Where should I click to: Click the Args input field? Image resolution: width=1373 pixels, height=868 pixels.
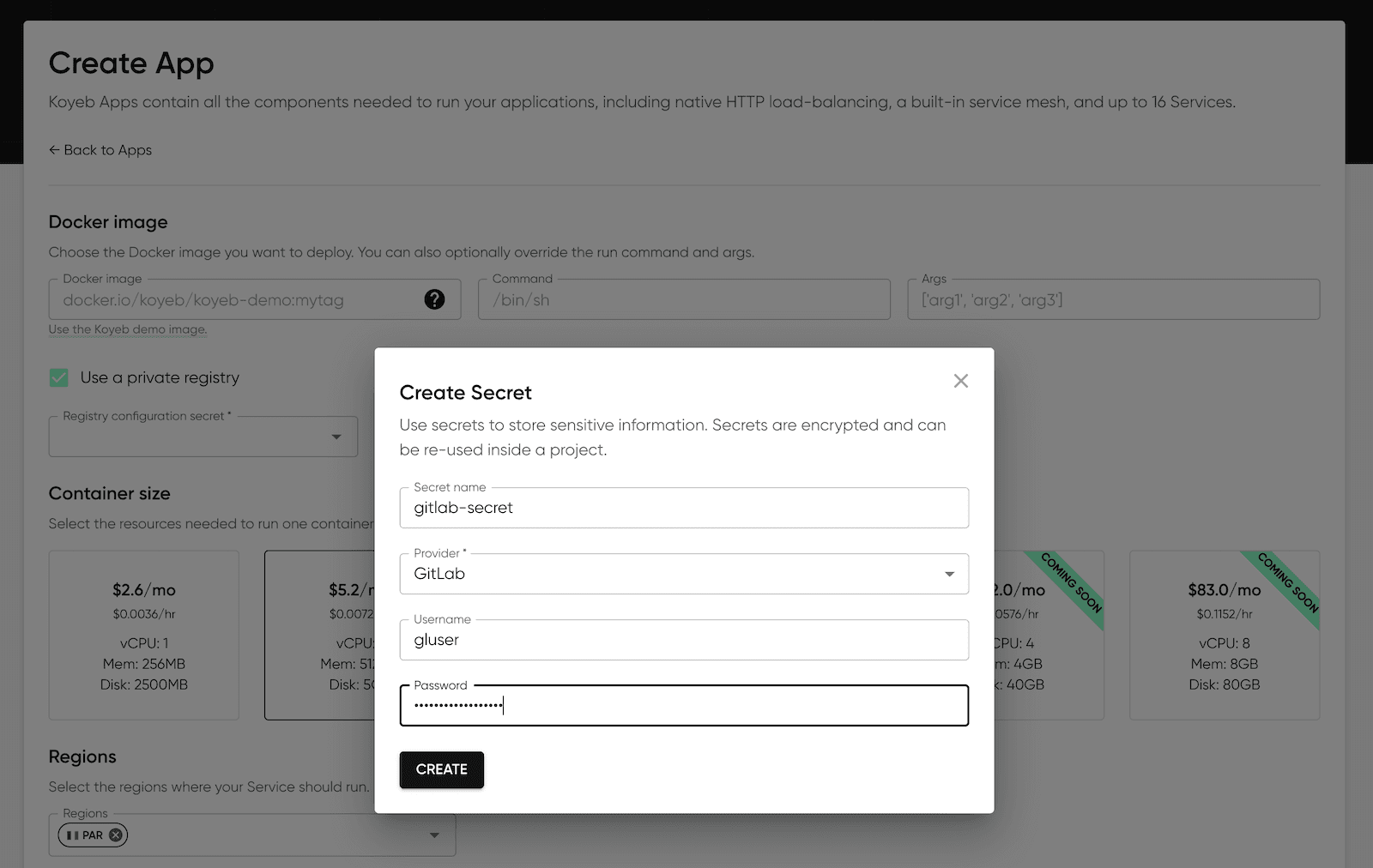[1112, 300]
